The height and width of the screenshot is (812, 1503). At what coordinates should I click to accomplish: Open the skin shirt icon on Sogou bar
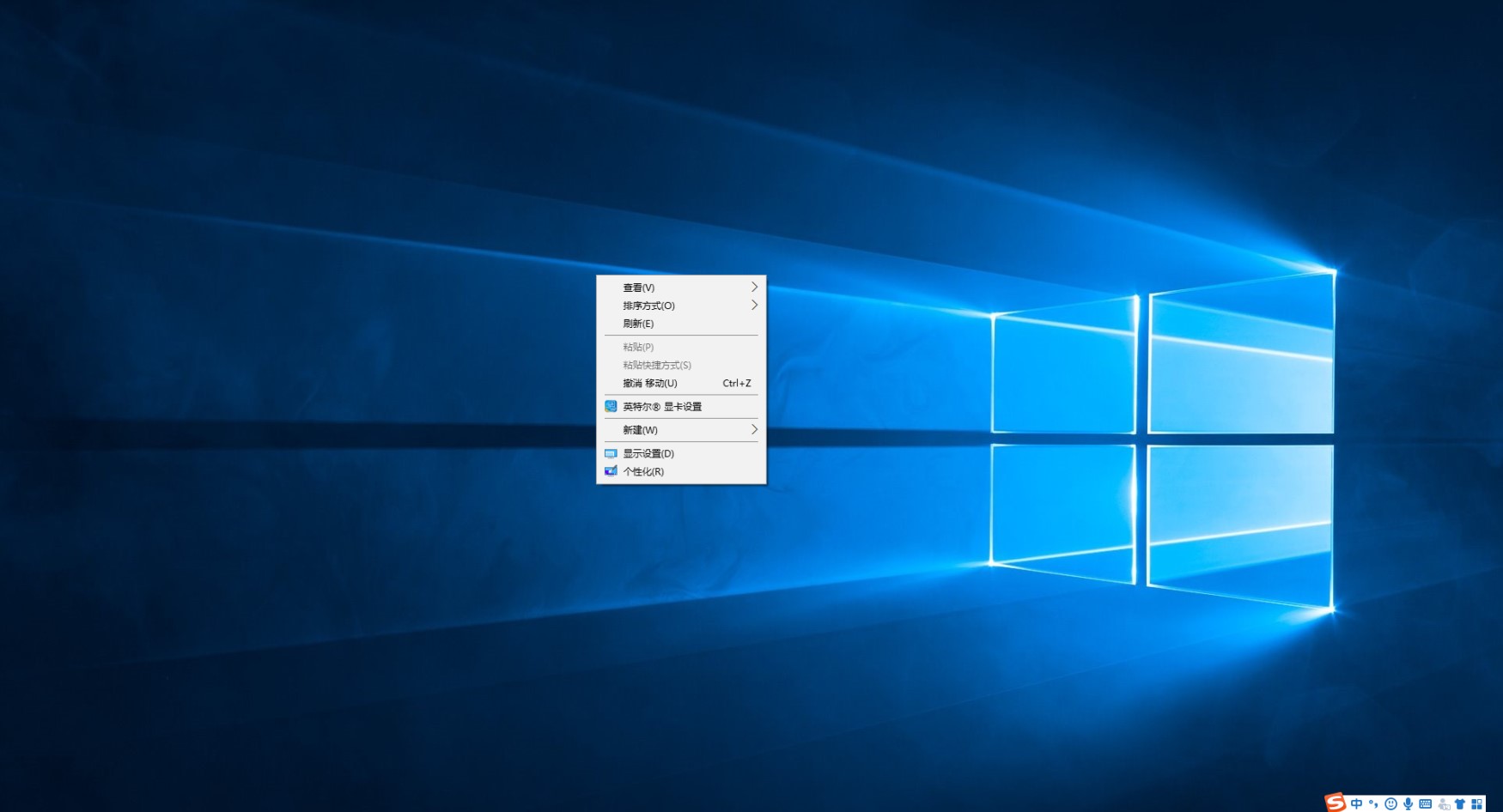(1460, 804)
